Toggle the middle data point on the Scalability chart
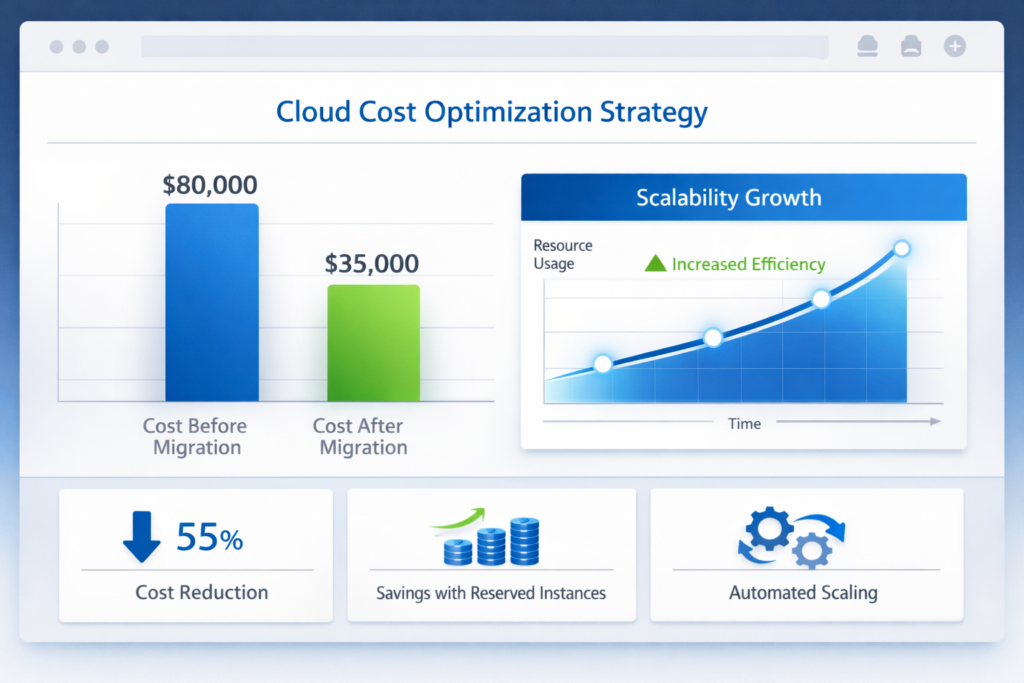 tap(712, 337)
